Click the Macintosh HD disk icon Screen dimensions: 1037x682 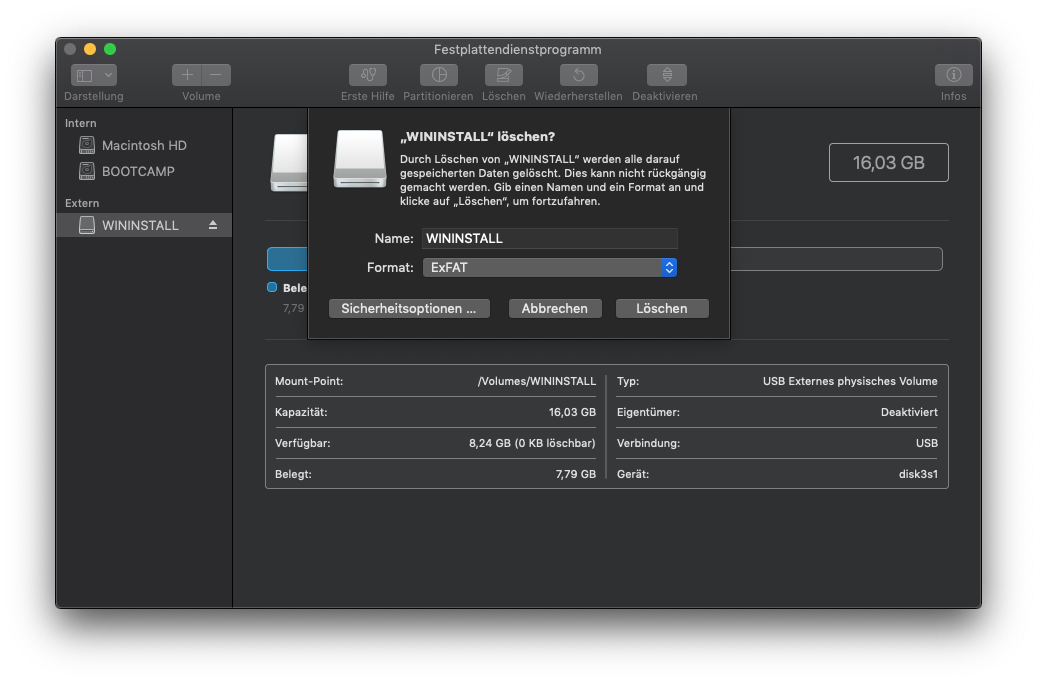point(87,146)
